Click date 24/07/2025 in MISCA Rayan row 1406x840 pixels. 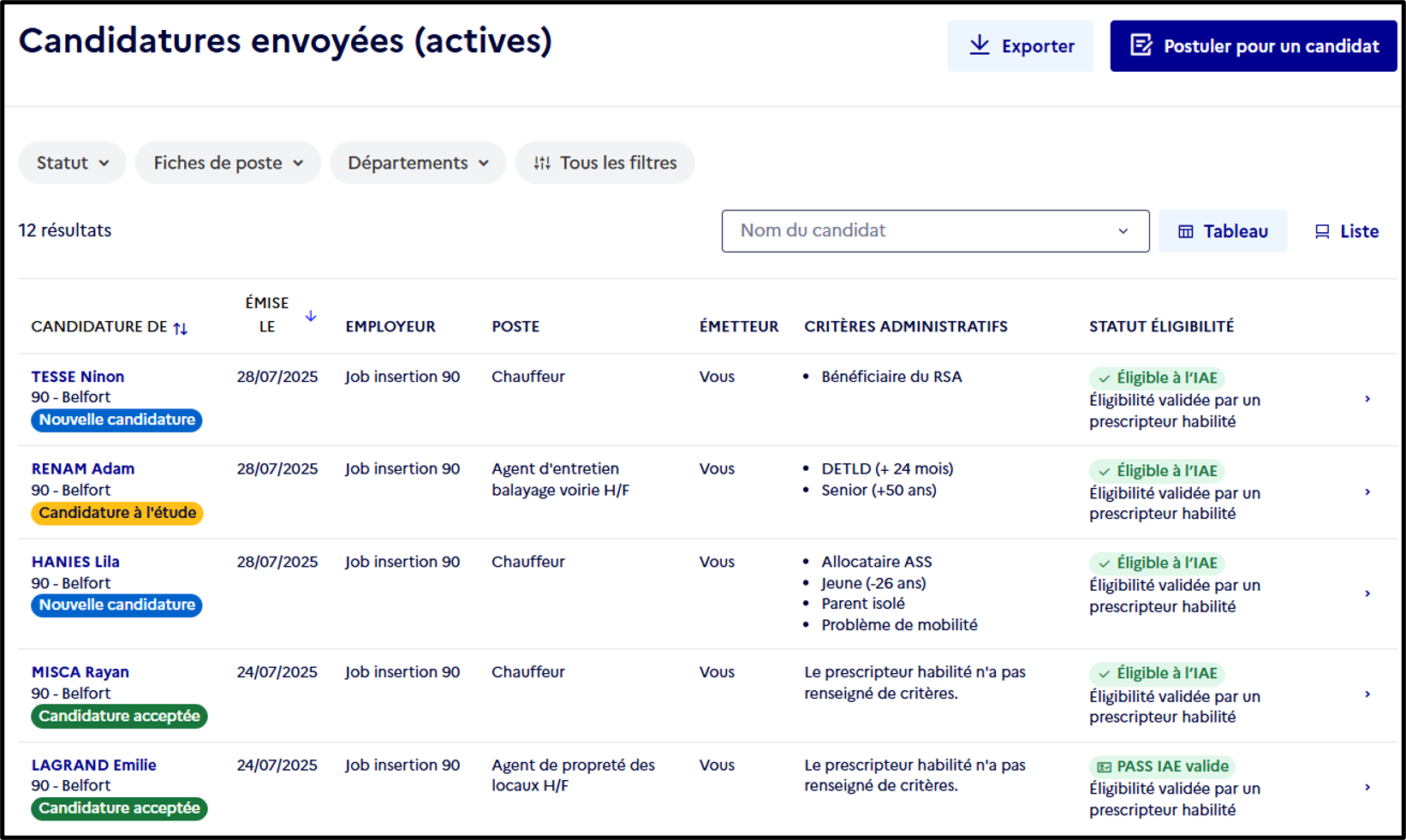click(x=277, y=672)
